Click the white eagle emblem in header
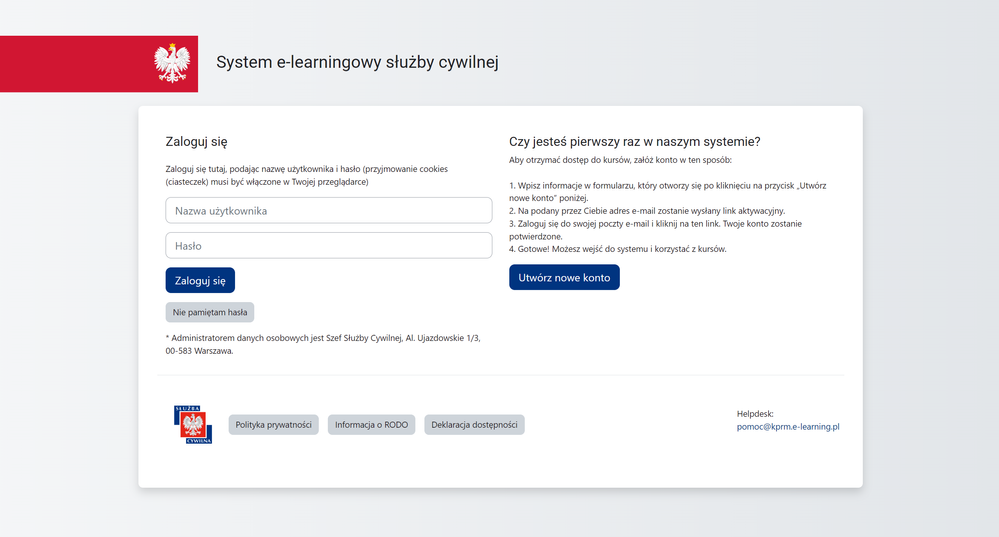The image size is (999, 537). point(172,63)
